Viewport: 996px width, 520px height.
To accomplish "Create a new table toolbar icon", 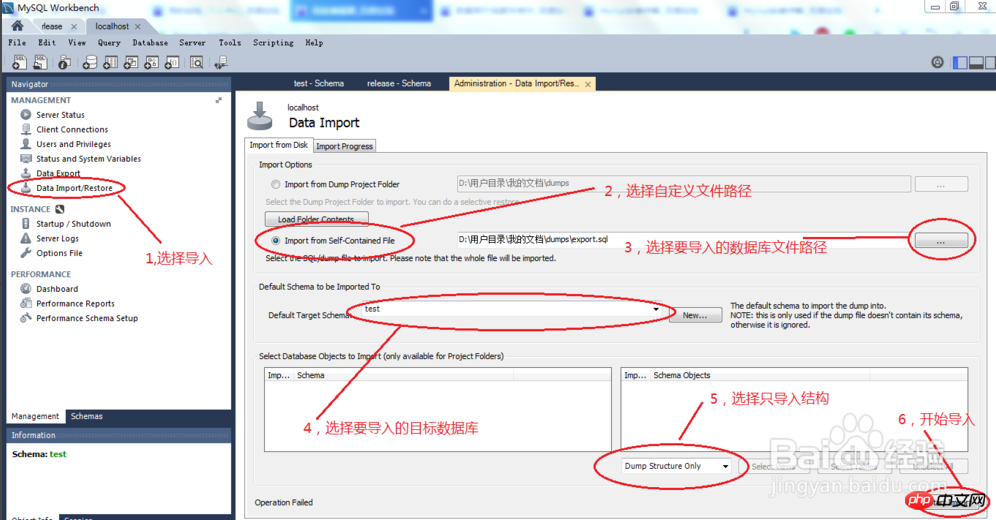I will click(111, 62).
